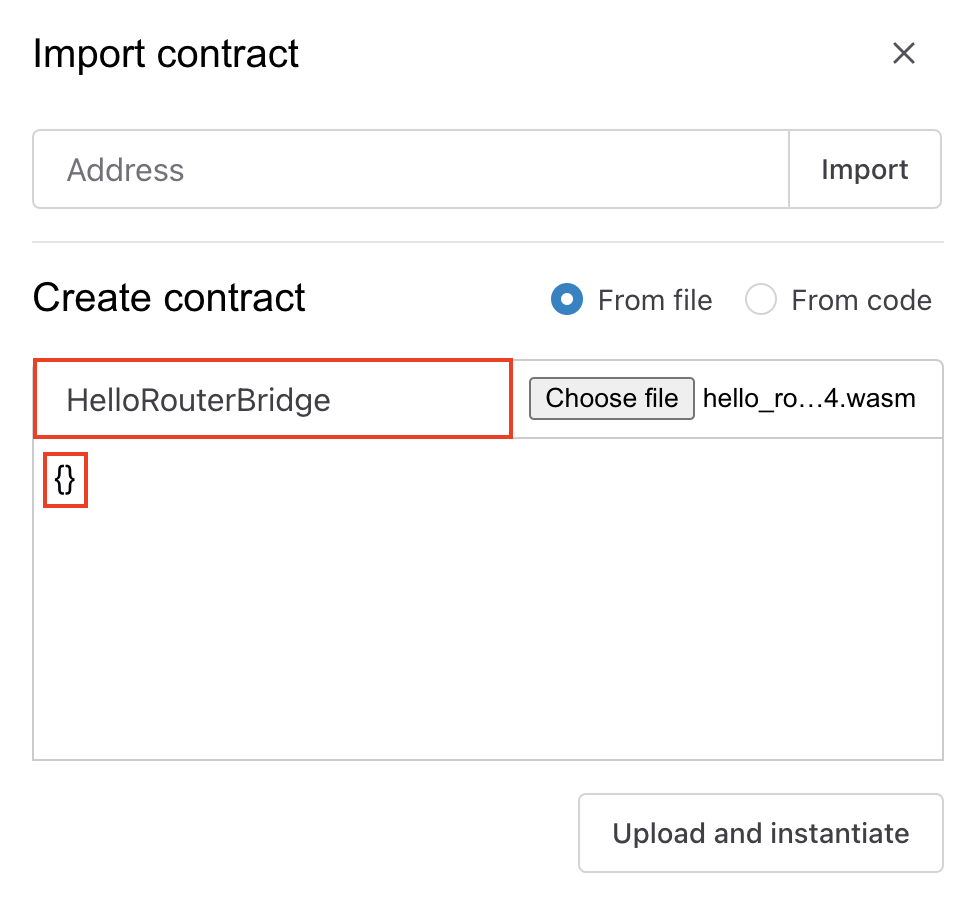Close the Import contract dialog
Screen dimensions: 974x902
pos(904,53)
